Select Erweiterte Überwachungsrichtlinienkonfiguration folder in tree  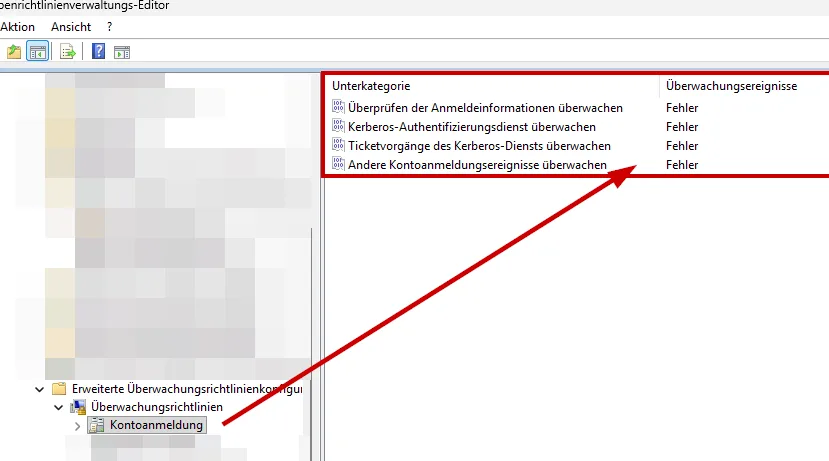pyautogui.click(x=186, y=388)
